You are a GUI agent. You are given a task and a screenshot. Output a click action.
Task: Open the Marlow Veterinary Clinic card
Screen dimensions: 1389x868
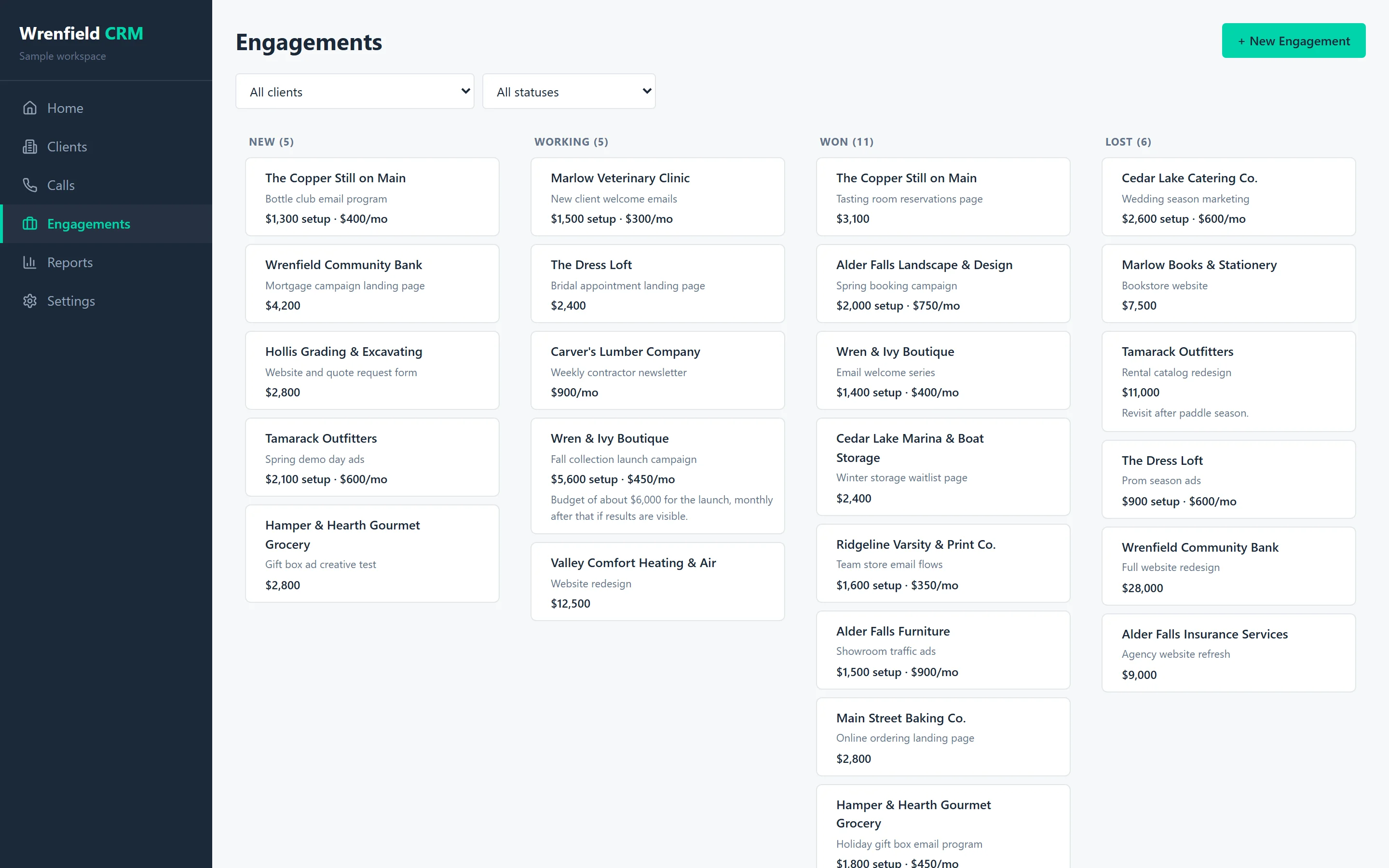pos(657,197)
